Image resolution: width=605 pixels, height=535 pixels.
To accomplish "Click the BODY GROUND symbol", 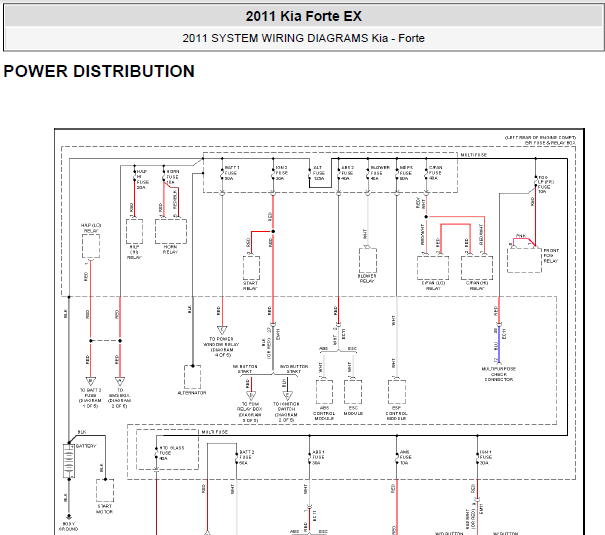I will click(x=69, y=516).
